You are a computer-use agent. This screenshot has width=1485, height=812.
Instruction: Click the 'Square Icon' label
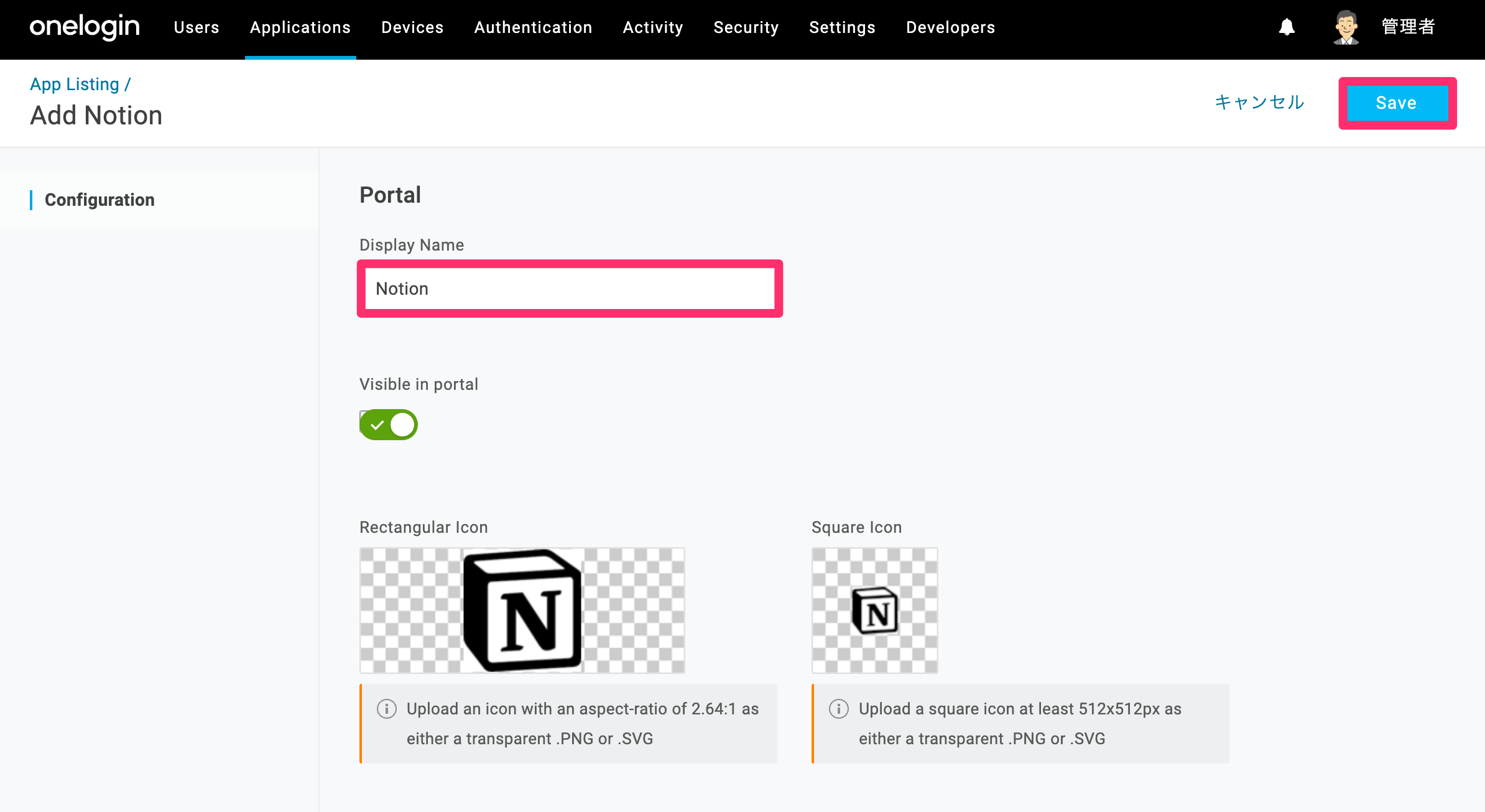point(857,527)
